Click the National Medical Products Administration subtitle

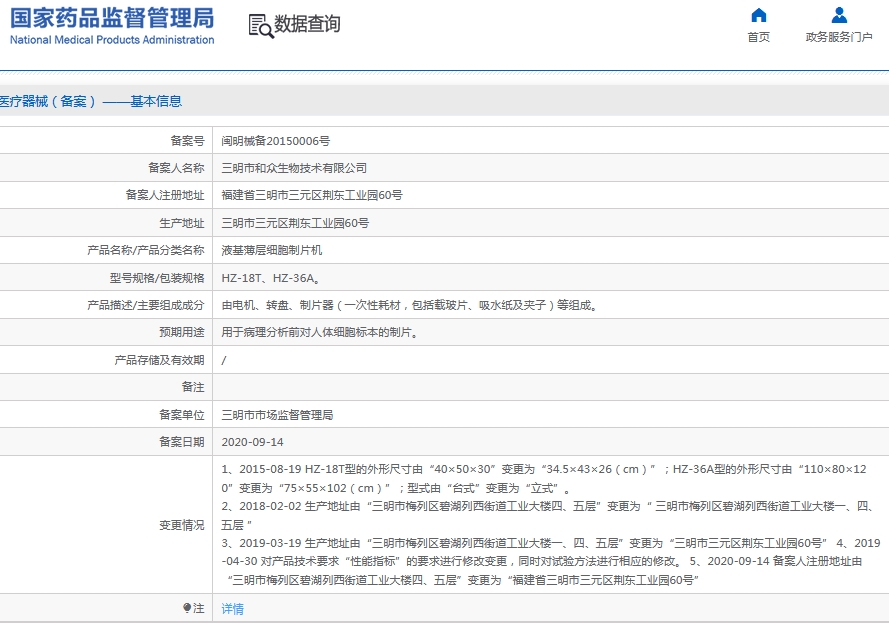pyautogui.click(x=112, y=40)
